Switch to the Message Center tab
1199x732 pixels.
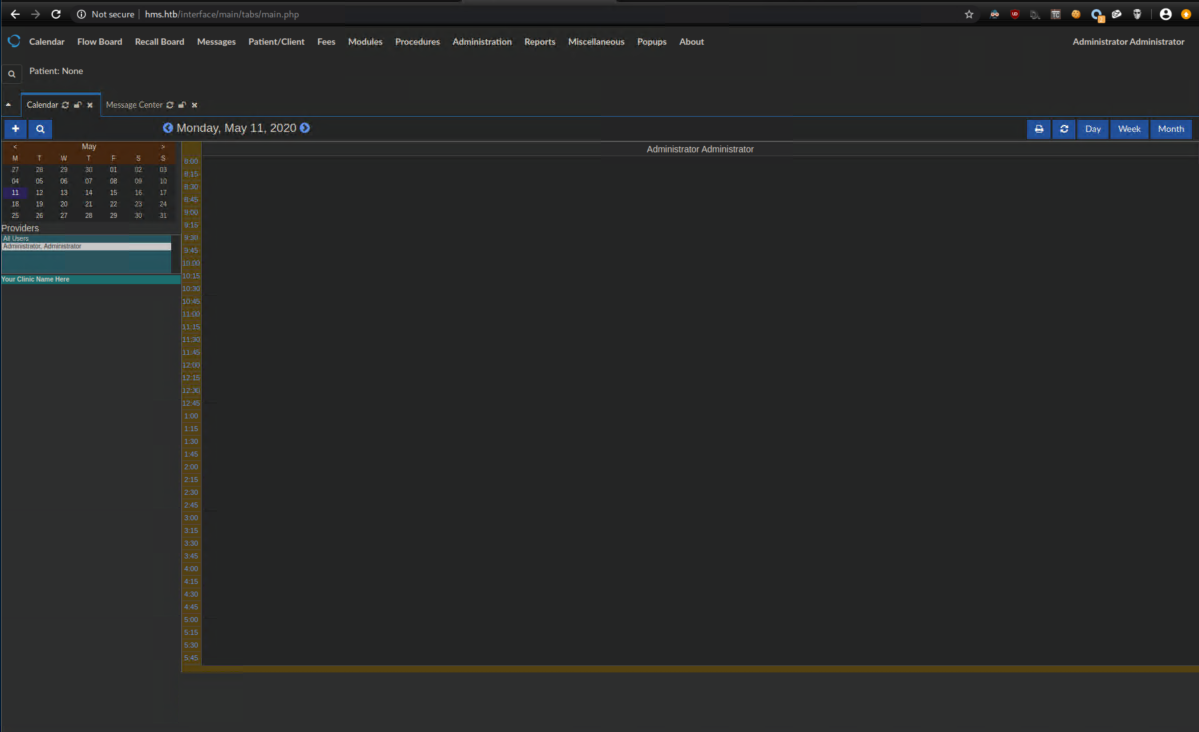(134, 105)
